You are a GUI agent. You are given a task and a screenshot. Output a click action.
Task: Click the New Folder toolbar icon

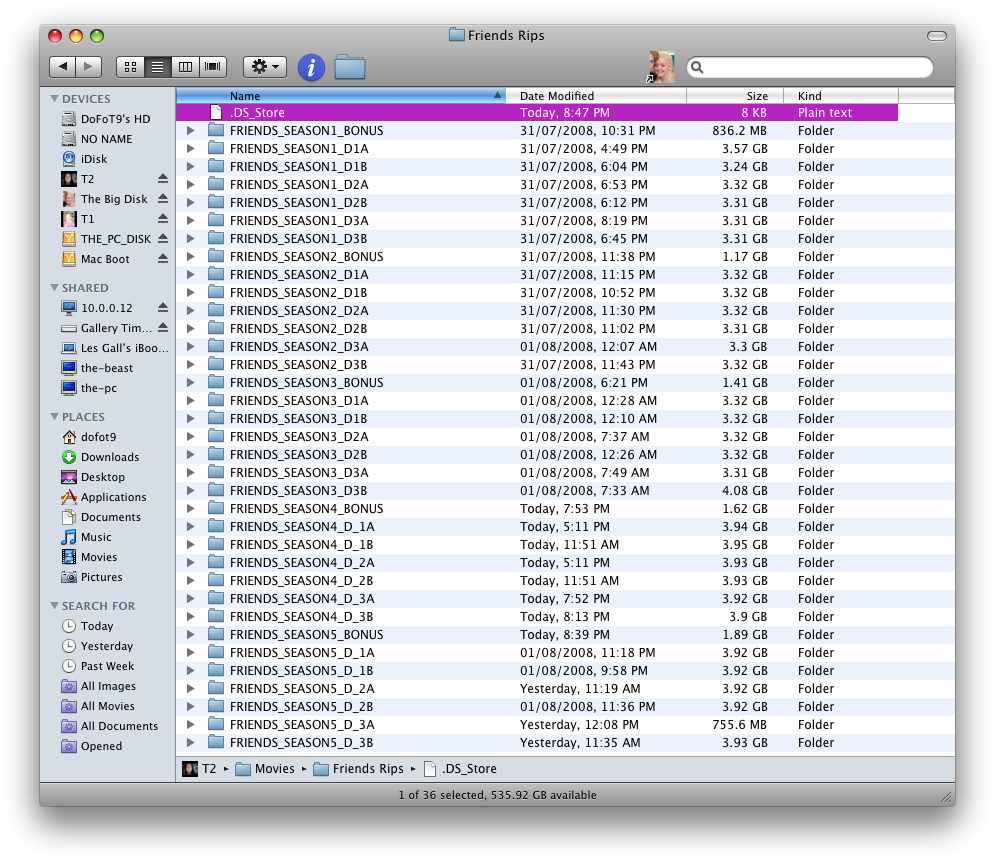[350, 67]
